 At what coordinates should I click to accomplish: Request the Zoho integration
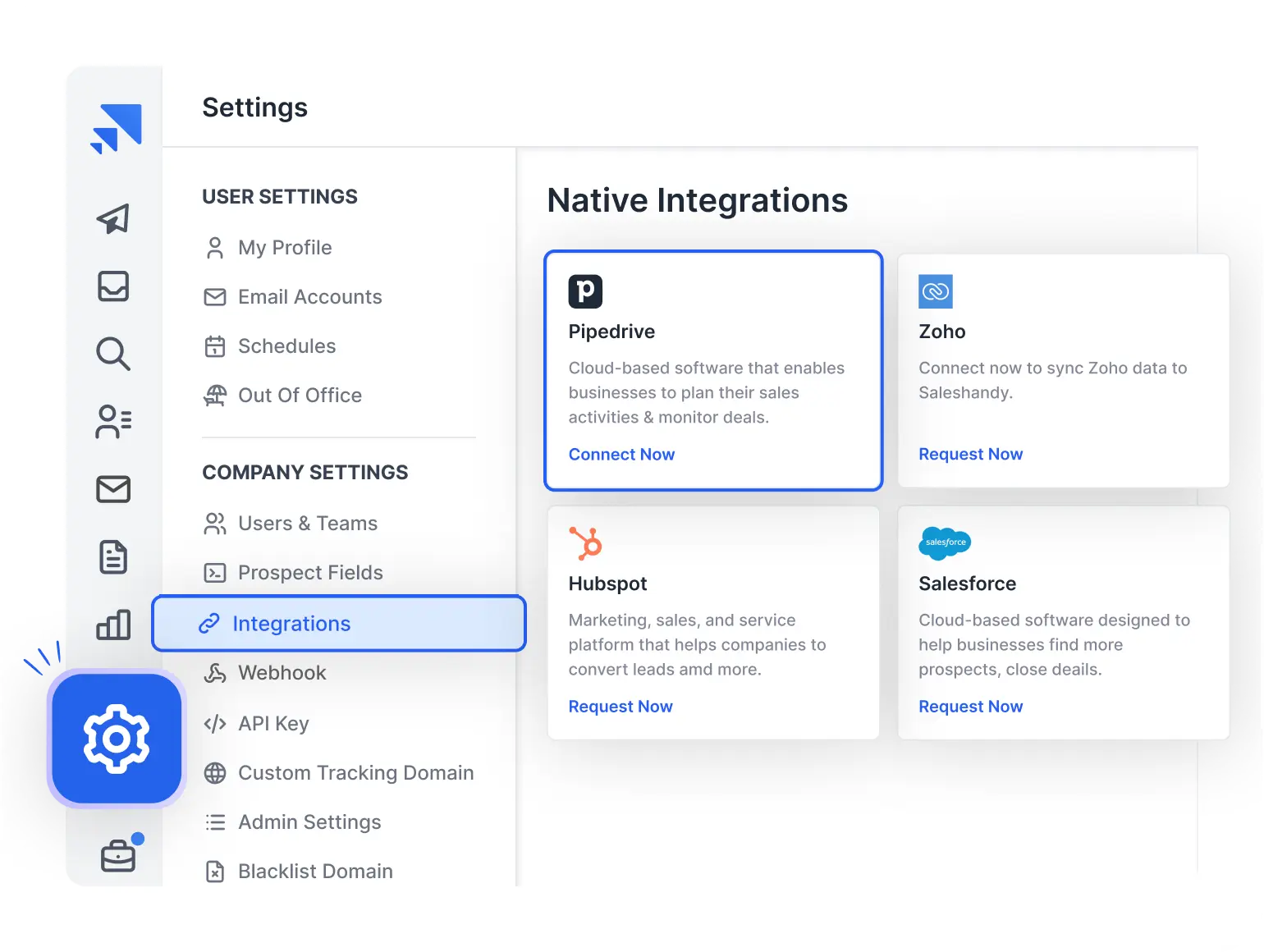click(970, 454)
